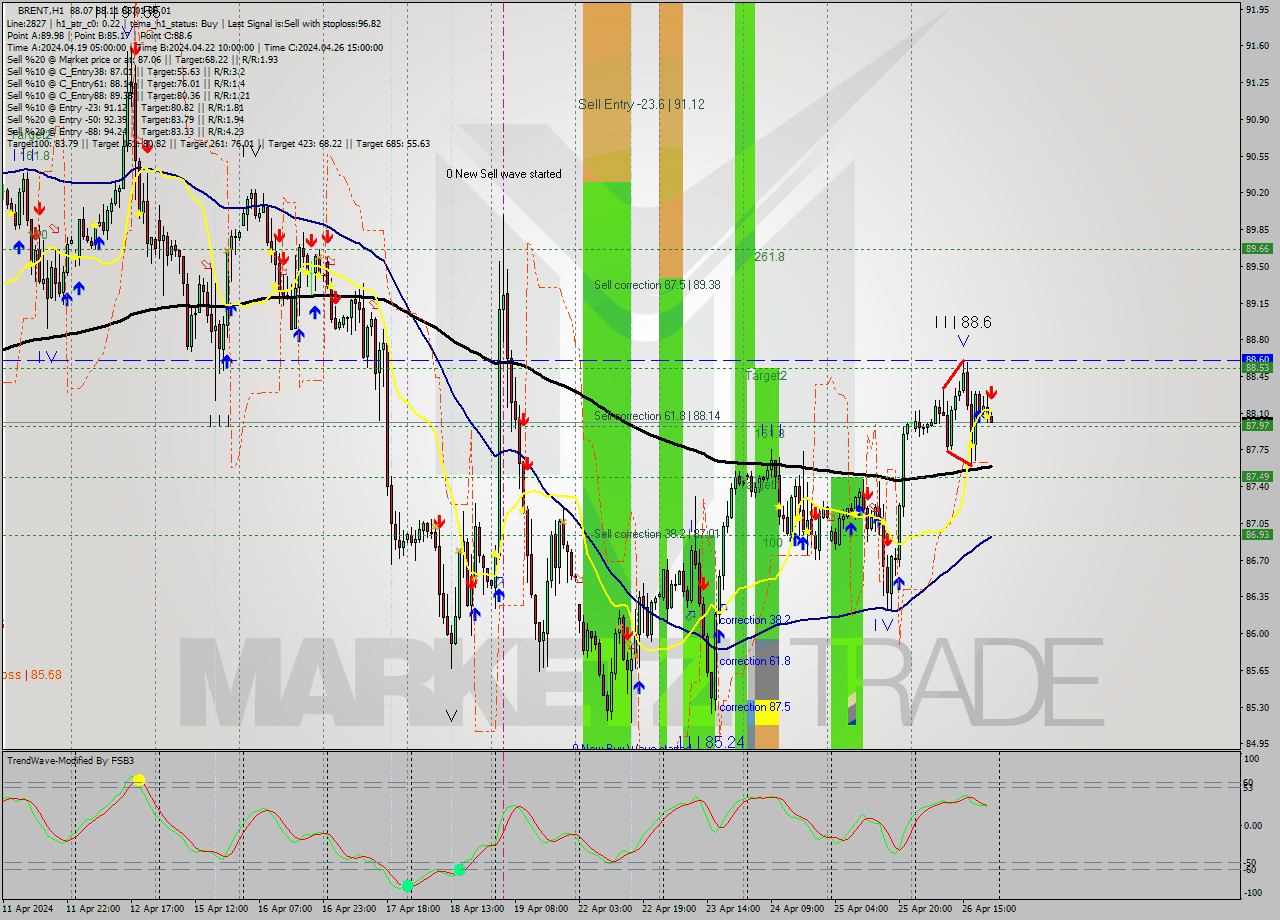The width and height of the screenshot is (1280, 920).
Task: Click the '26 Apr 15:00' time label
Action: pyautogui.click(x=990, y=909)
